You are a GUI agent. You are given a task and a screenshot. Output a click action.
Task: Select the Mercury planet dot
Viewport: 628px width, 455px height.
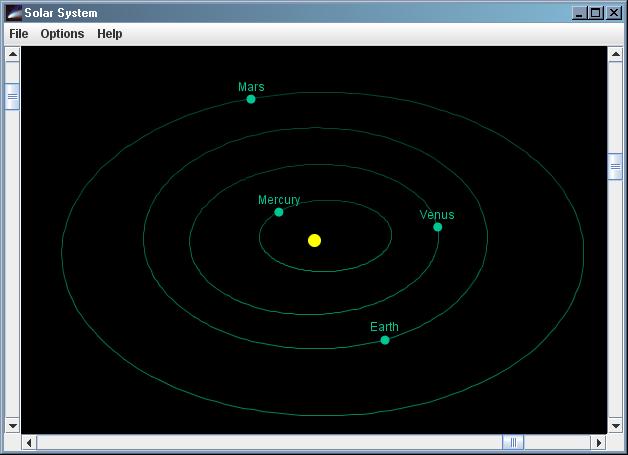pos(279,212)
